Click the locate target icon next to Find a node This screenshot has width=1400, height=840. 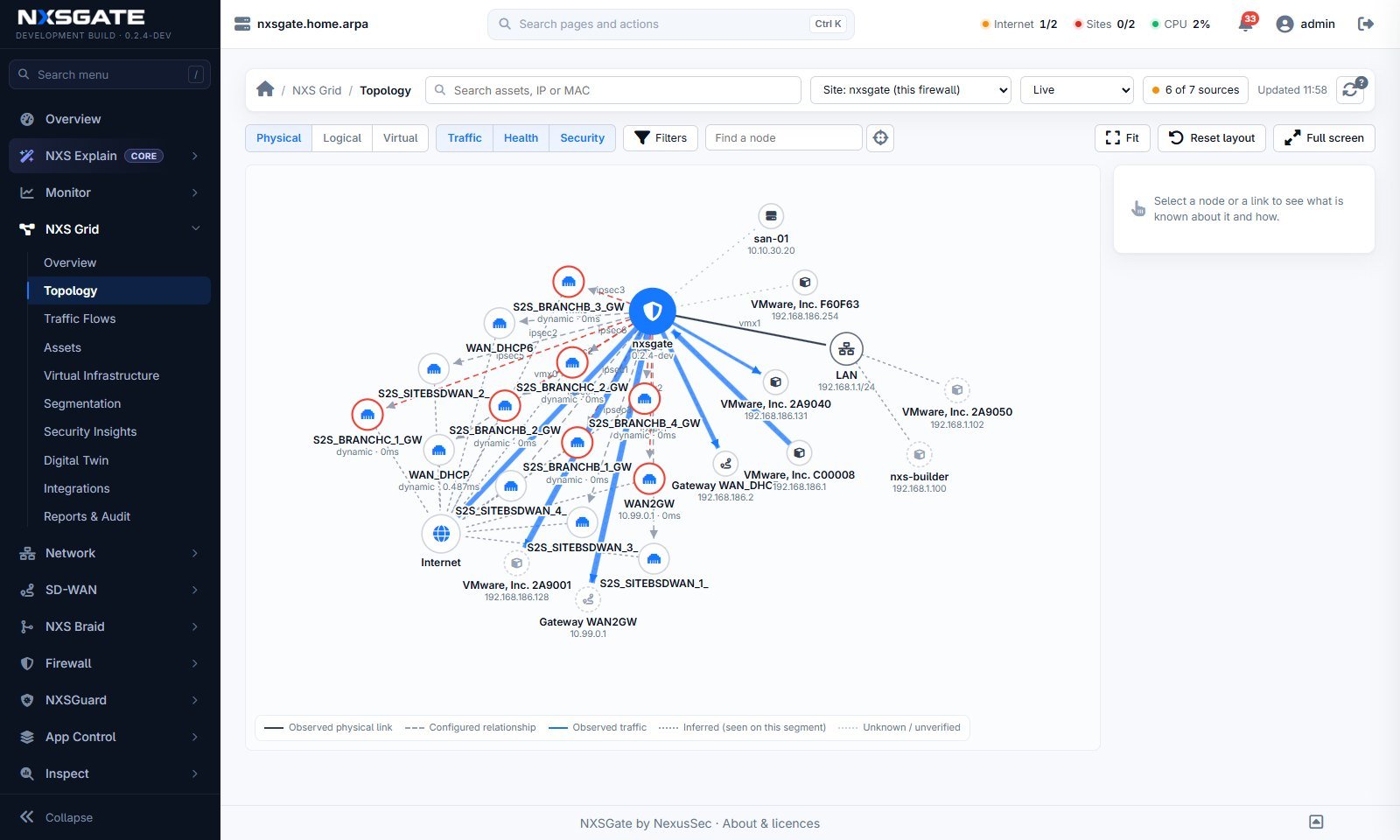point(880,137)
